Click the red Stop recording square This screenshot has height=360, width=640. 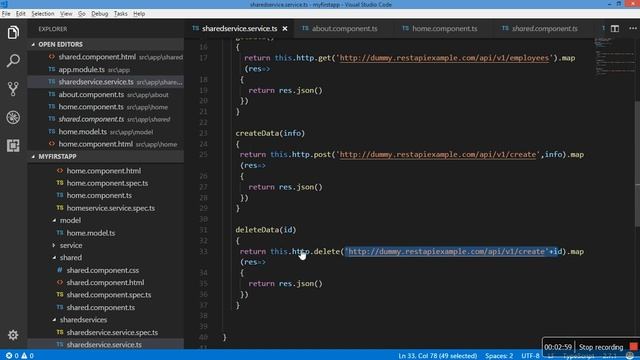633,347
